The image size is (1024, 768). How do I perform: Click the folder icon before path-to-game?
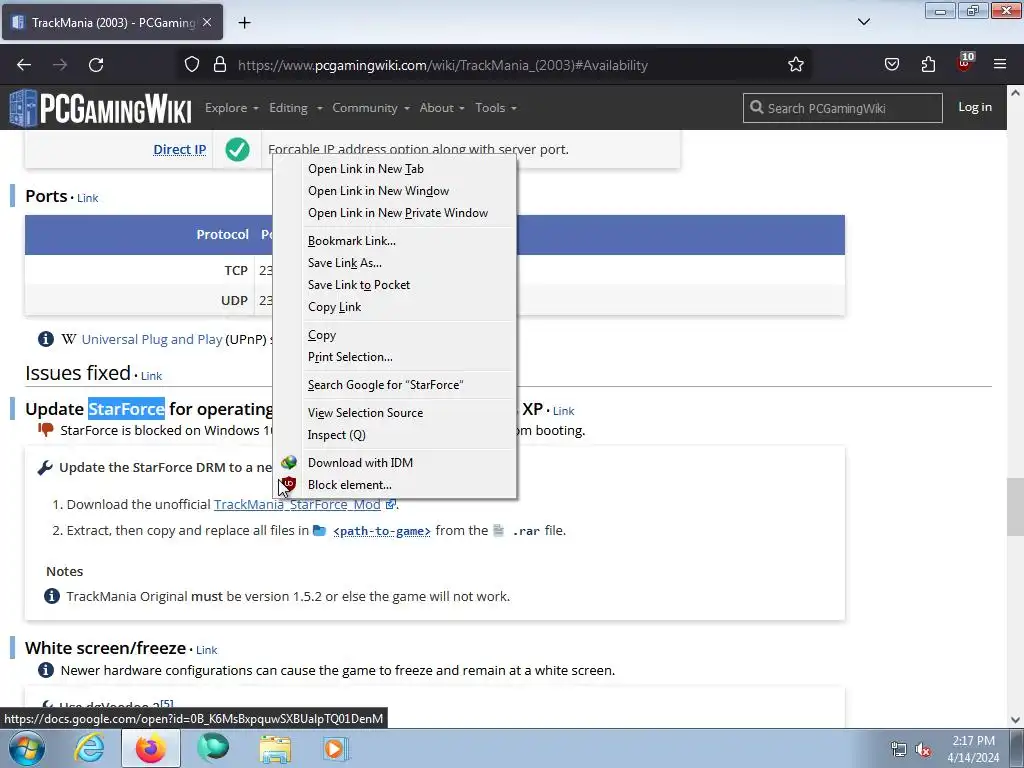(319, 530)
